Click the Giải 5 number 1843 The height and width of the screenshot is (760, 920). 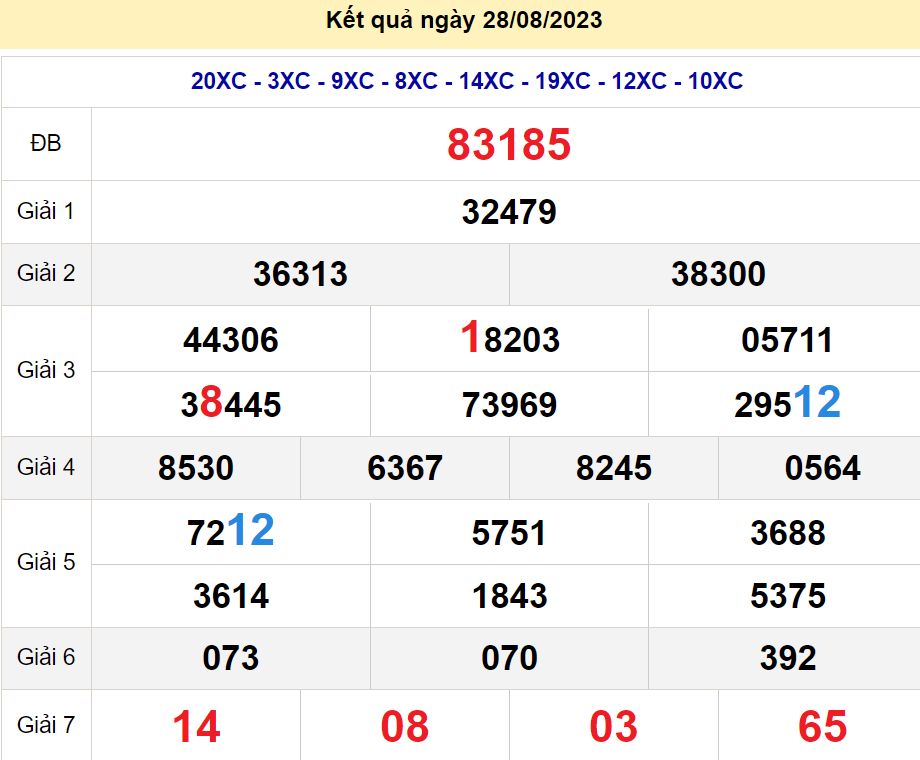509,597
